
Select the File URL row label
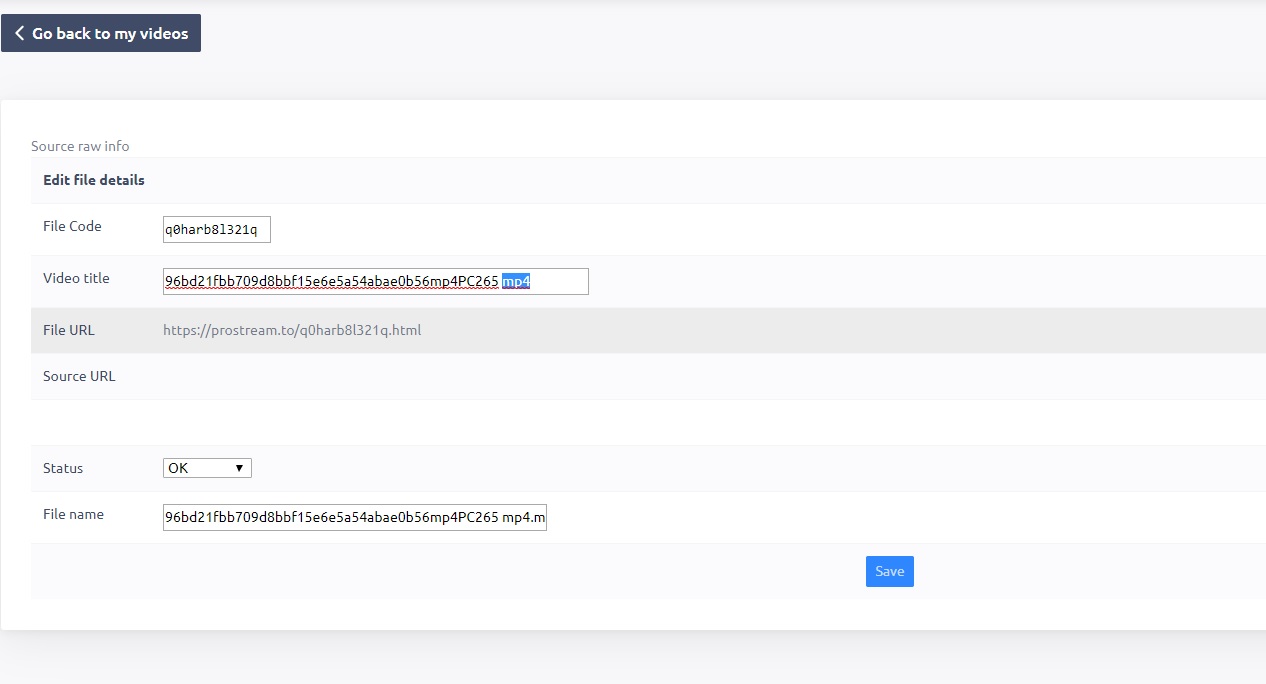point(69,330)
